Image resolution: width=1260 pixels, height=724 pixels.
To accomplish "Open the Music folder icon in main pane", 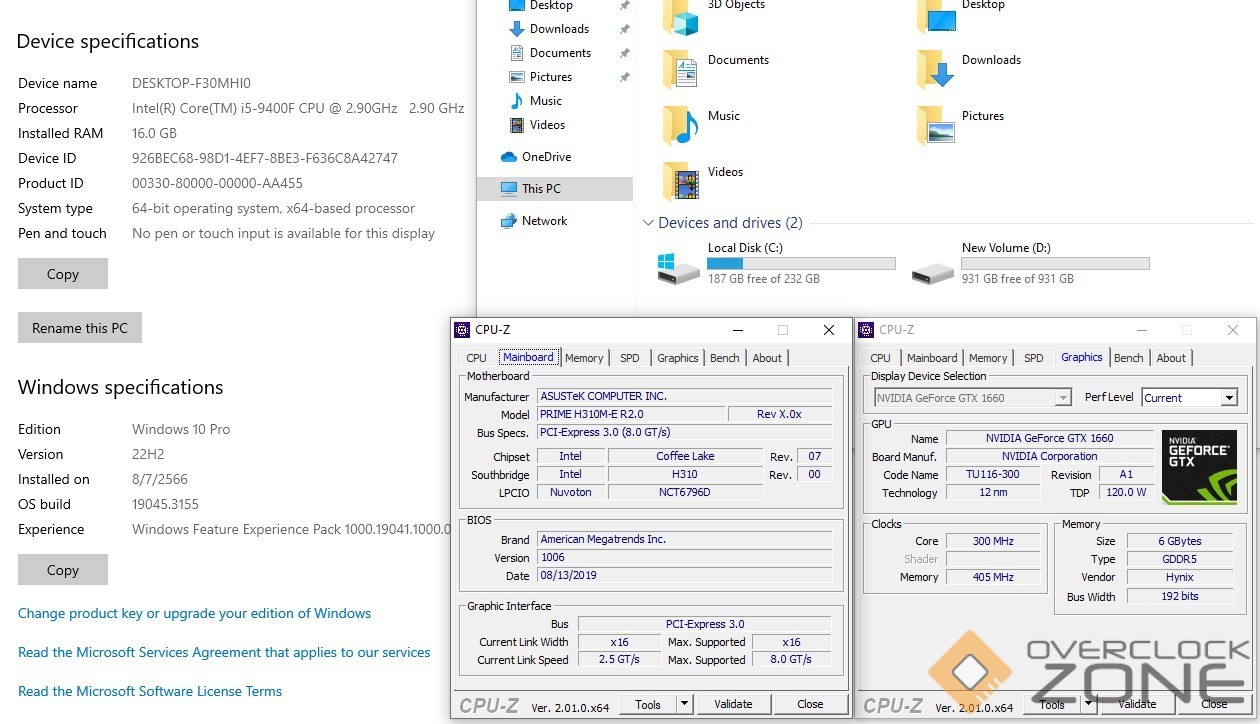I will pos(681,125).
